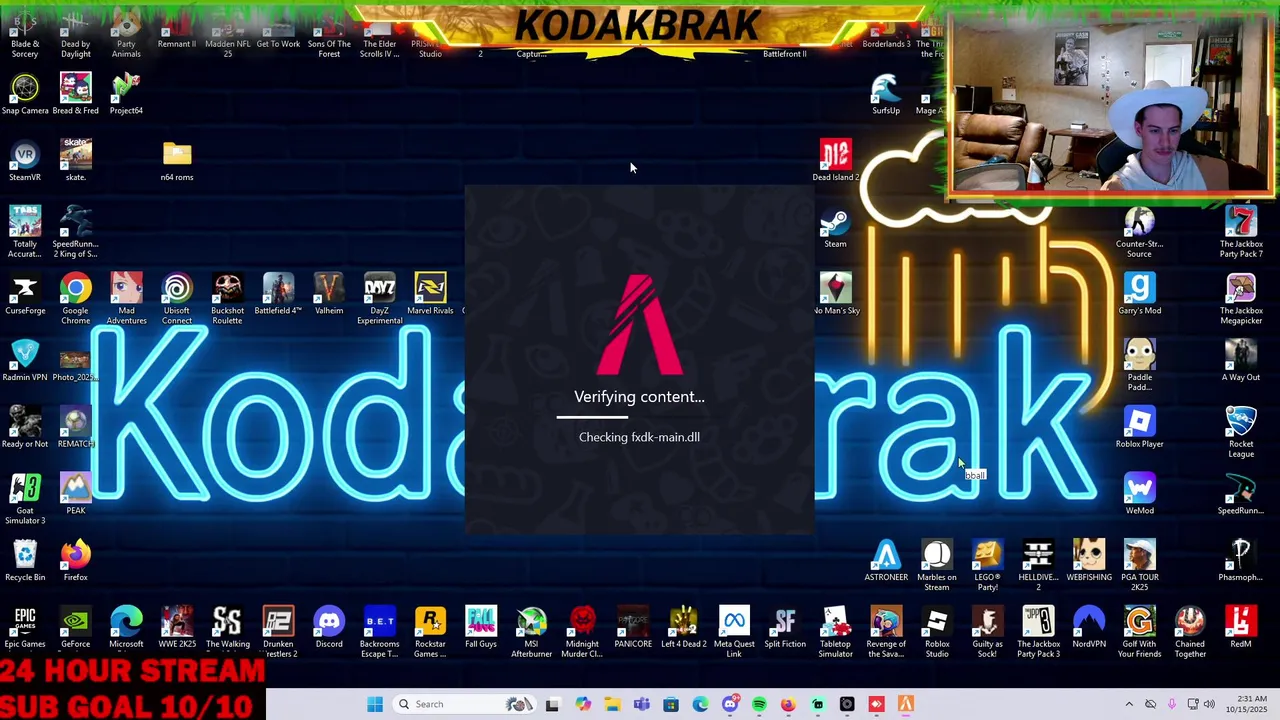
Task: Launch Counter-Strike Source shortcut
Action: click(1139, 231)
